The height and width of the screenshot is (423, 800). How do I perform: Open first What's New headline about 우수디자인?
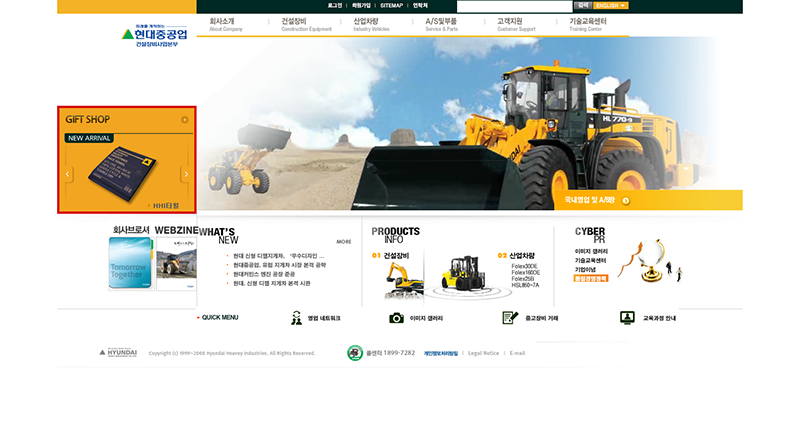click(278, 256)
